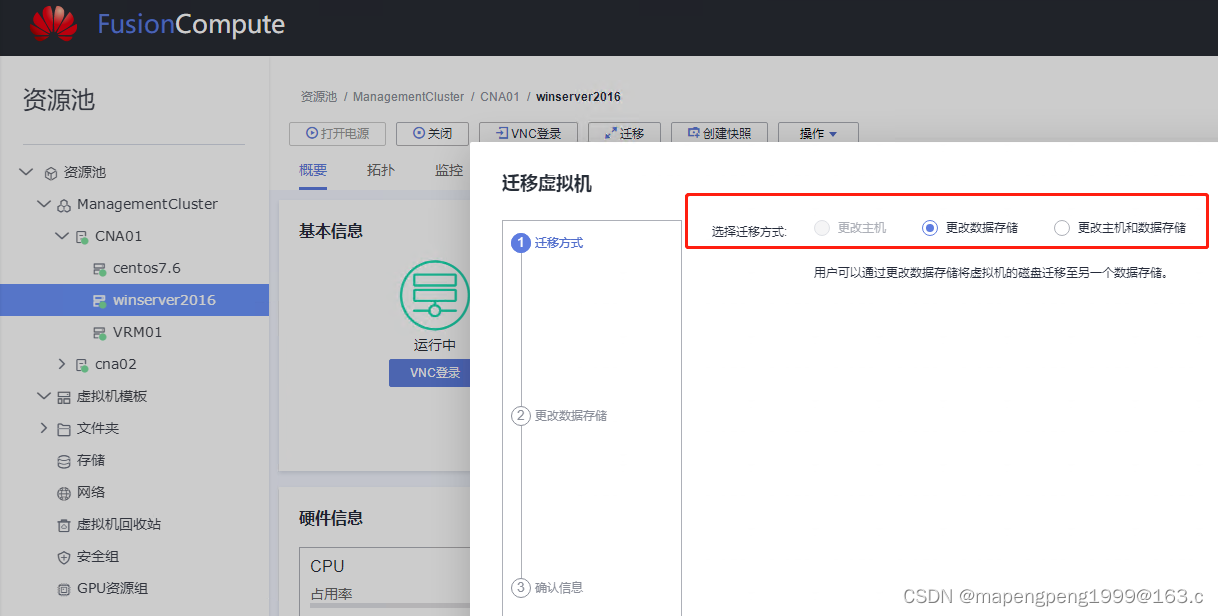Select 更改主机 migration option

point(822,228)
